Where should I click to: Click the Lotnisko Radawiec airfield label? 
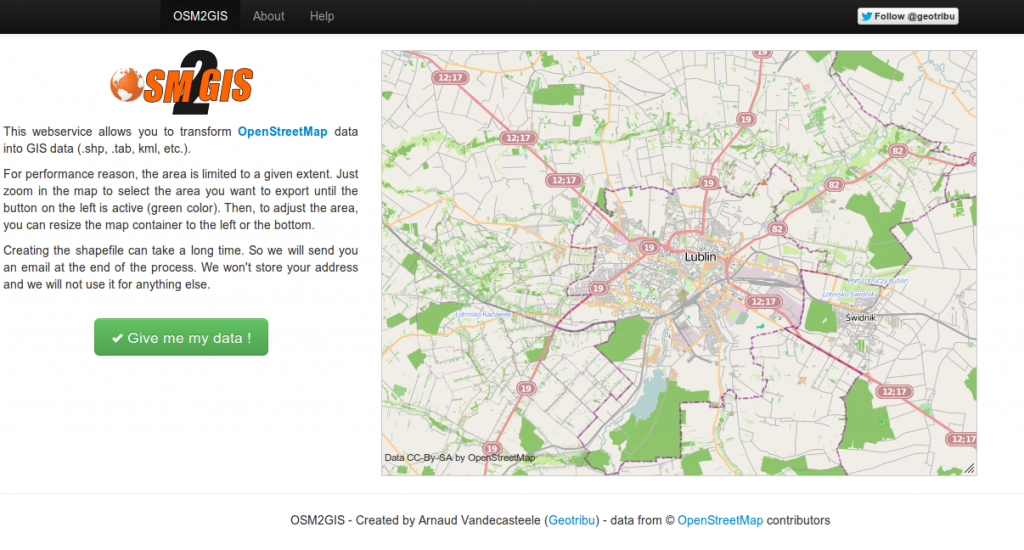(x=483, y=314)
